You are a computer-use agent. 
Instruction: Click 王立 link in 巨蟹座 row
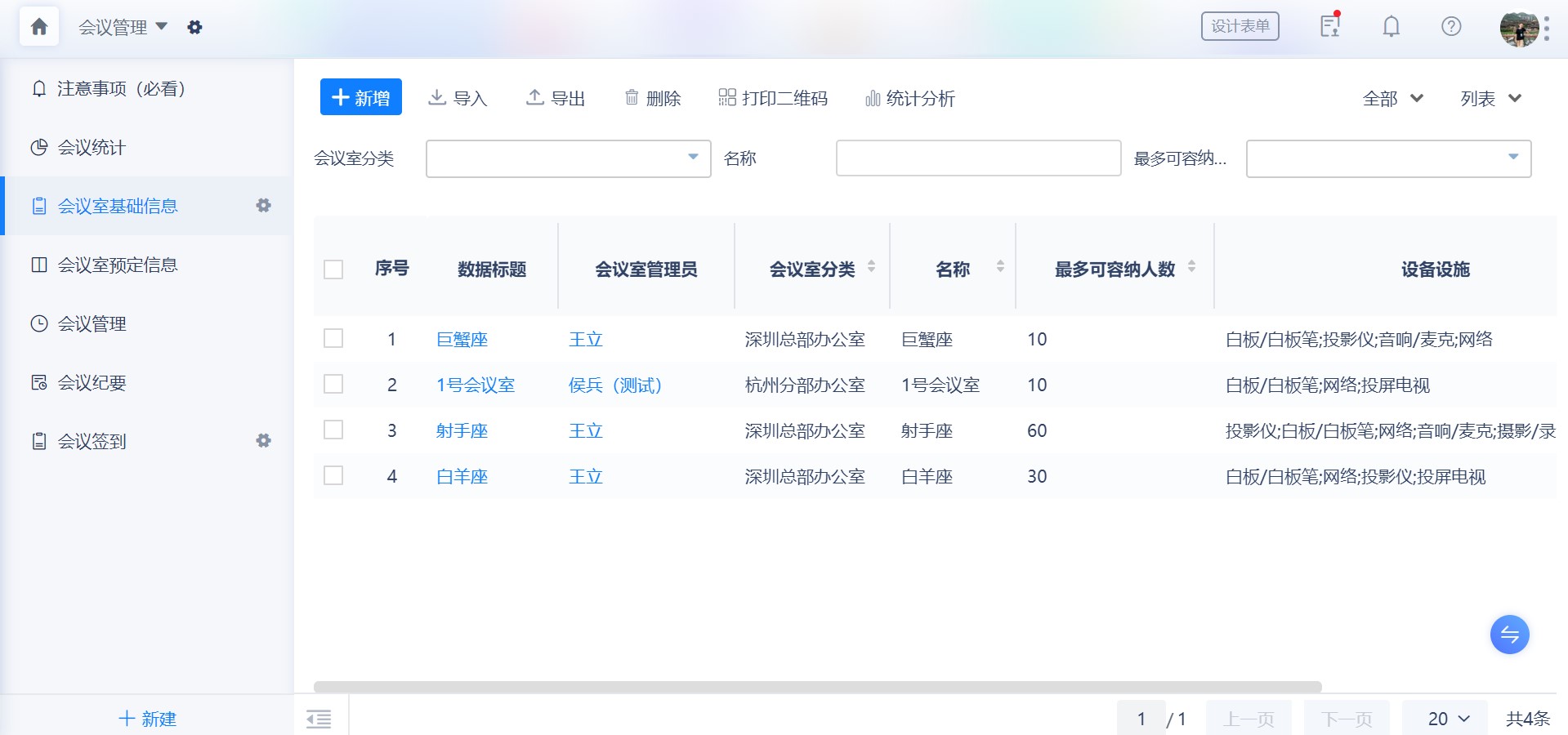click(586, 340)
